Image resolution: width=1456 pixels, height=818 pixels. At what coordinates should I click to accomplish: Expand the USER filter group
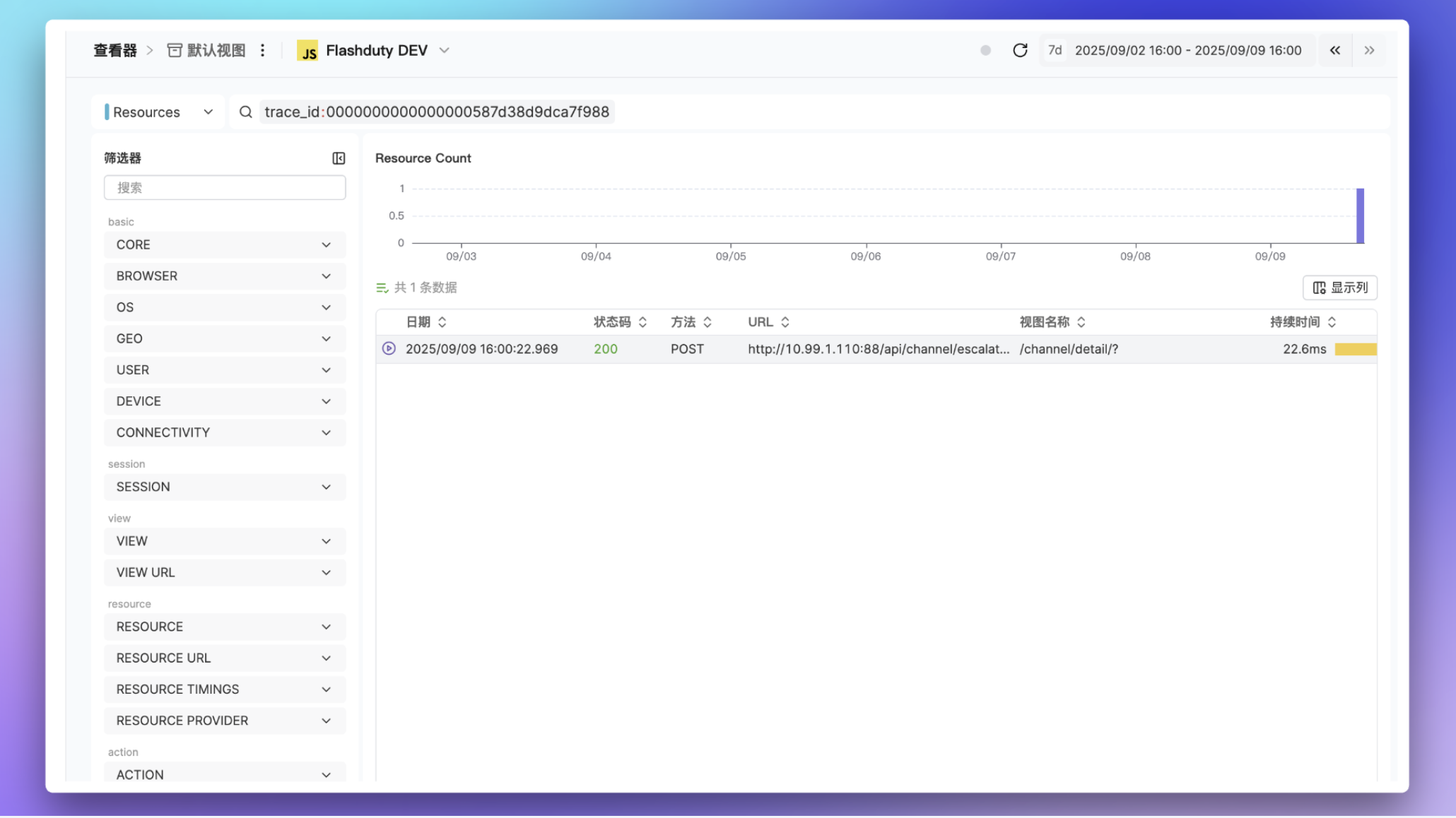click(225, 370)
